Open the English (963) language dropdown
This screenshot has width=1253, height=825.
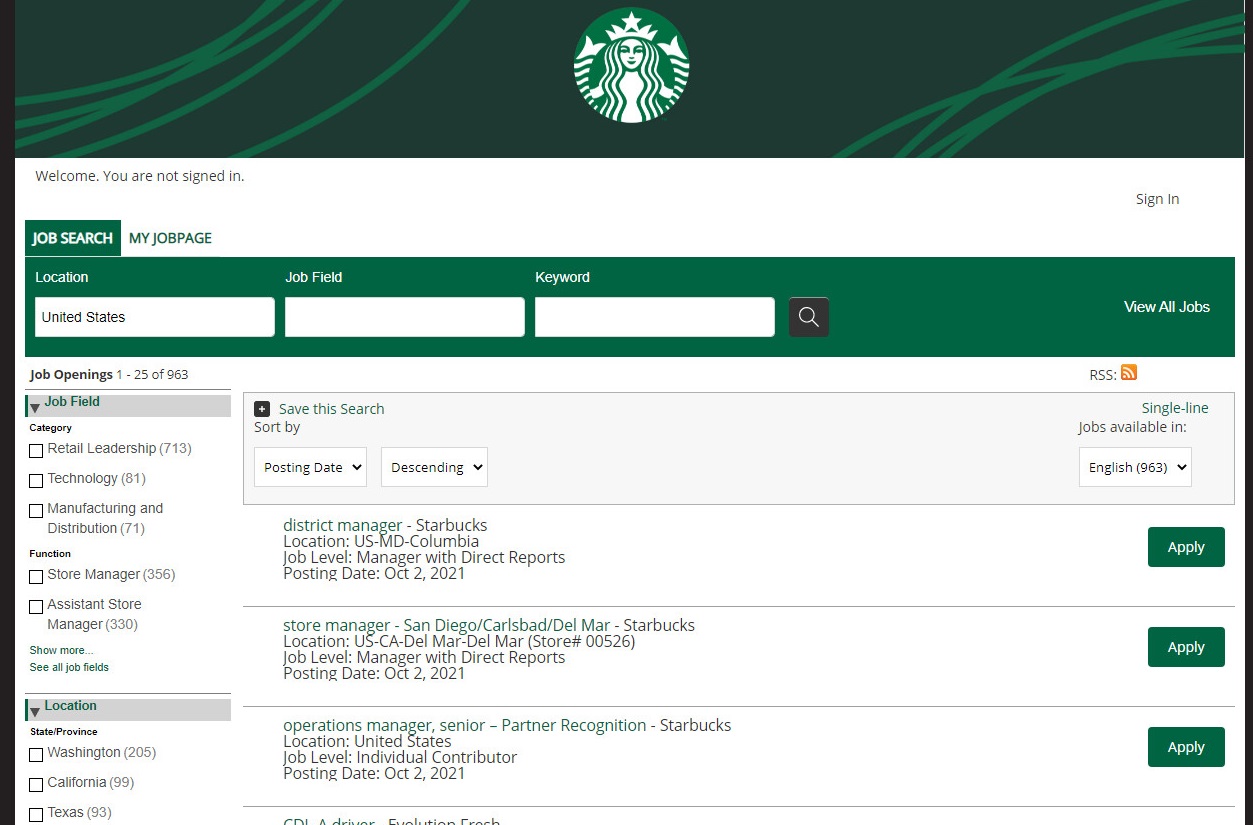(x=1135, y=467)
